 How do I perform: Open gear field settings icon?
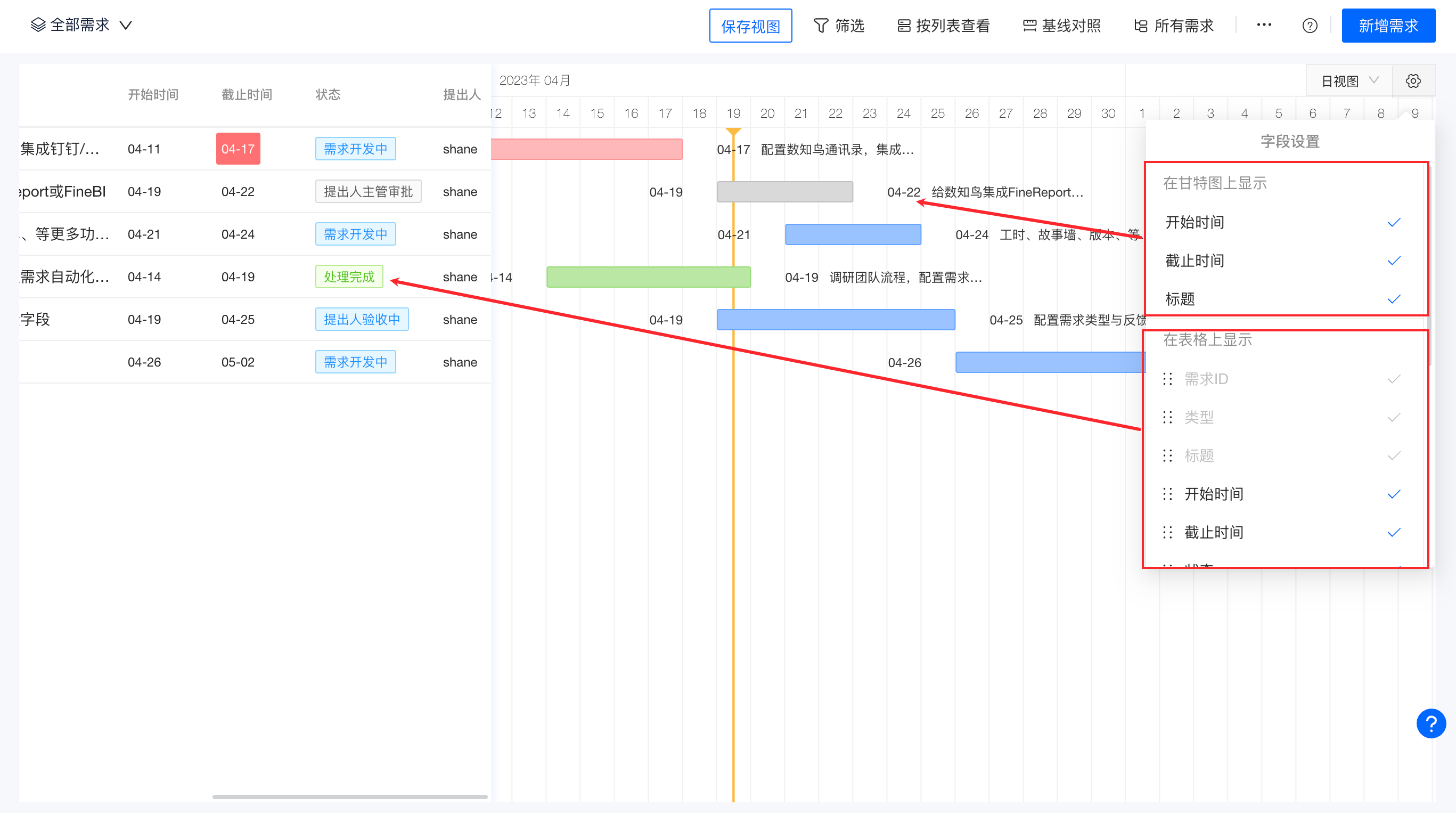(1413, 81)
